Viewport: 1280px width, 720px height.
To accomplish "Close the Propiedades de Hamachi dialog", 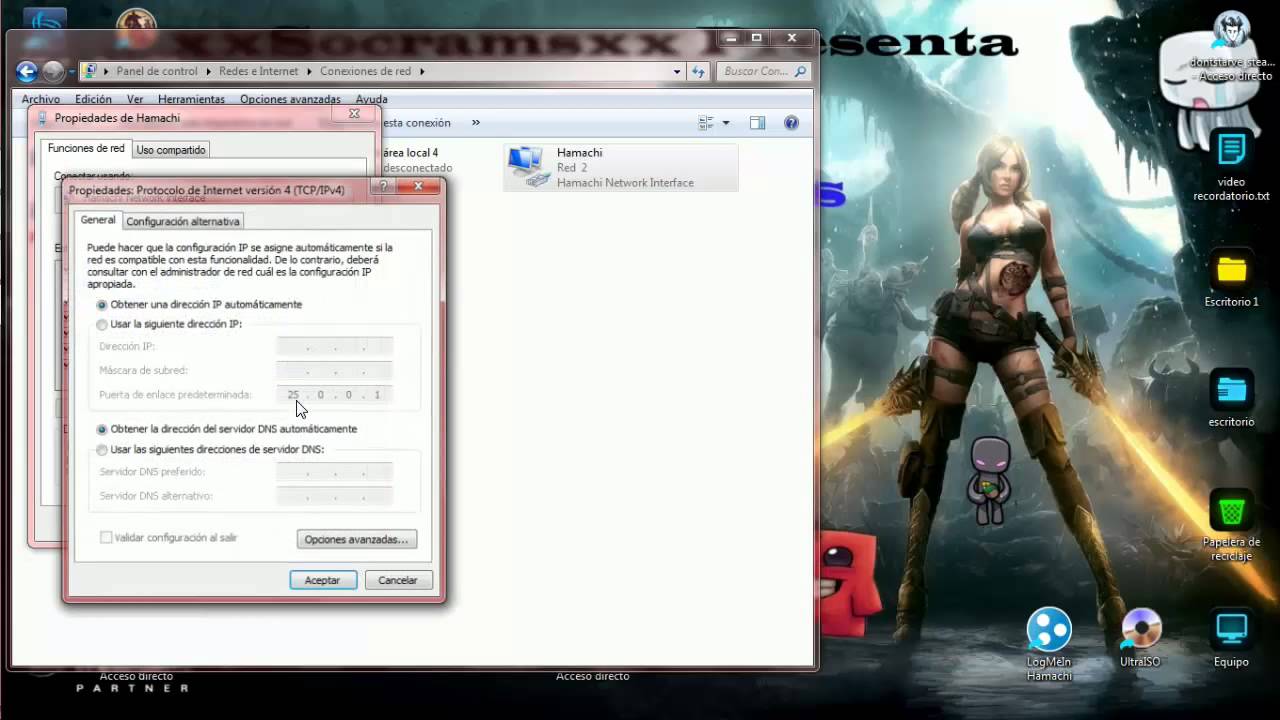I will click(x=353, y=114).
